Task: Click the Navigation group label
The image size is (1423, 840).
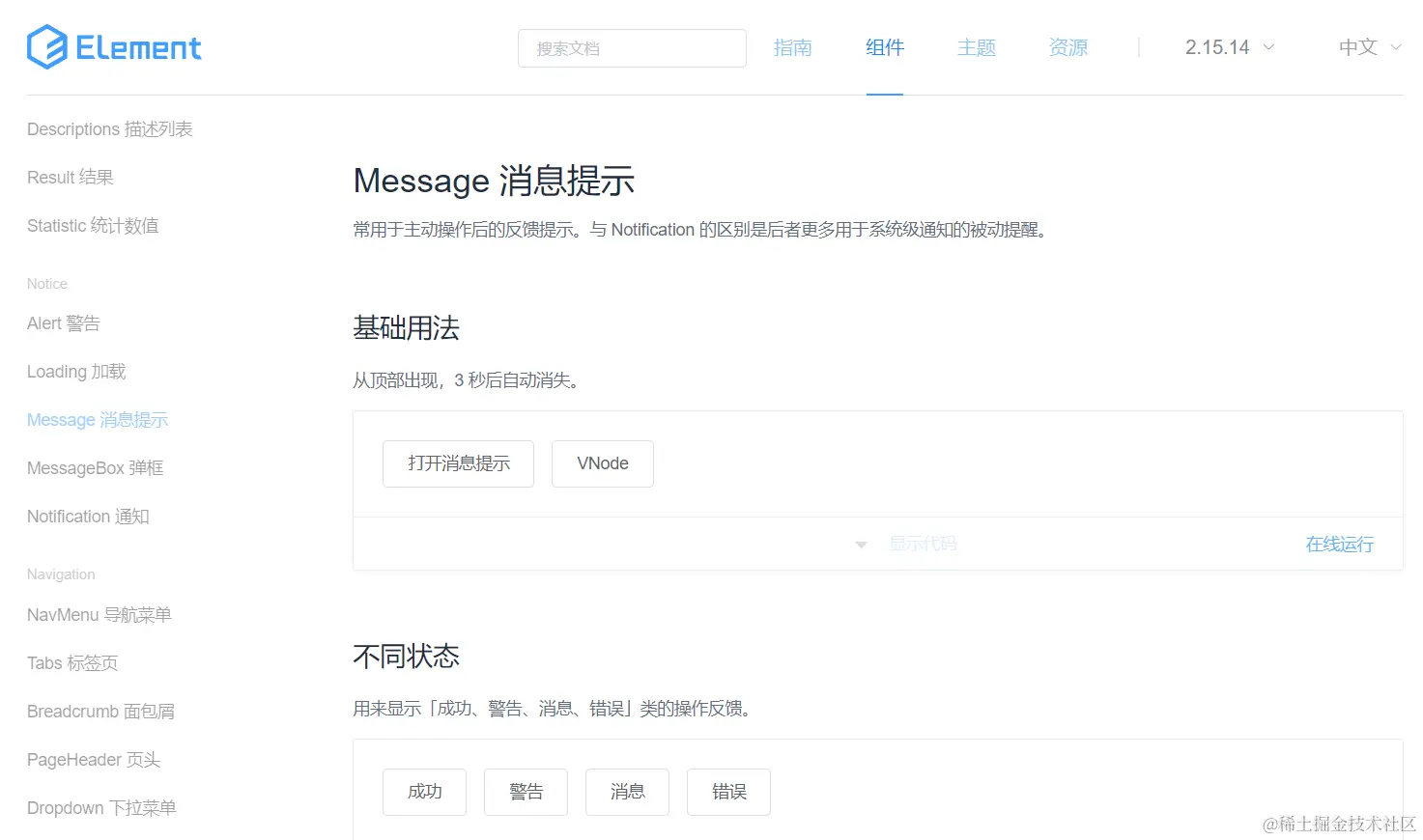Action: (61, 574)
